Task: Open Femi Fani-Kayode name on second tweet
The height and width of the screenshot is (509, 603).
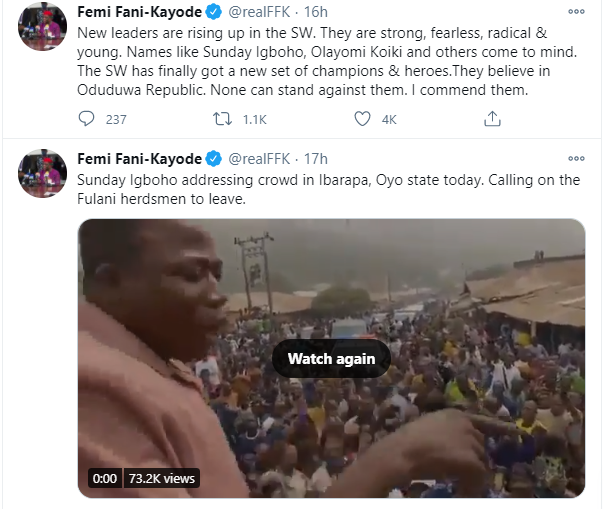Action: click(x=138, y=158)
